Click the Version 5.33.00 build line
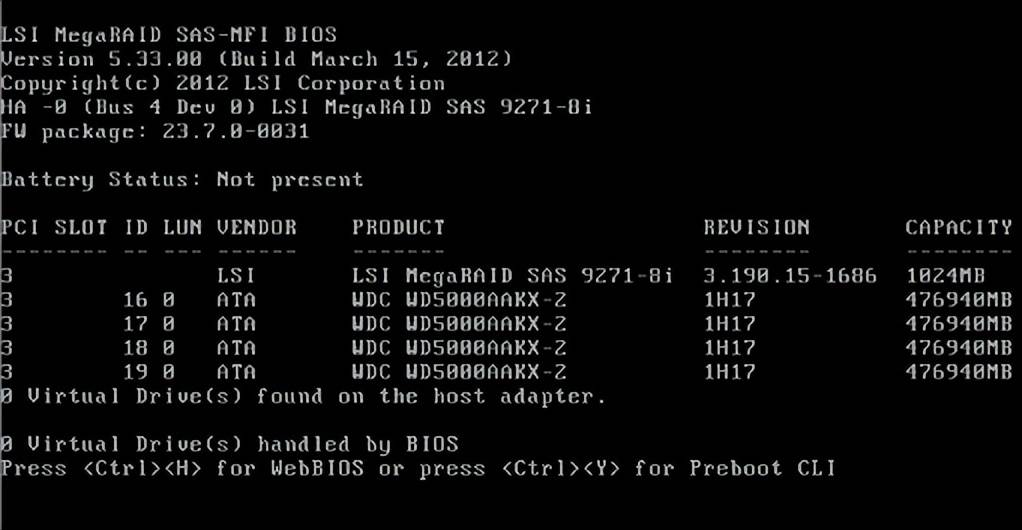This screenshot has height=530, width=1022. [256, 59]
